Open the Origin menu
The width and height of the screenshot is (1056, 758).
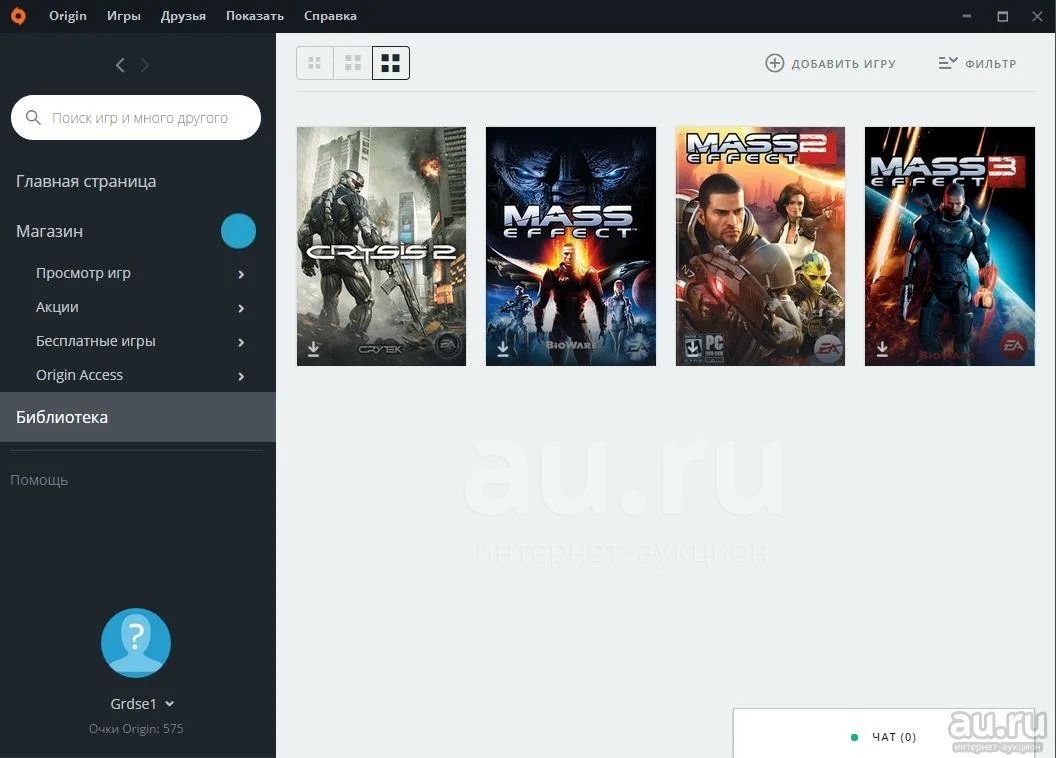[68, 15]
